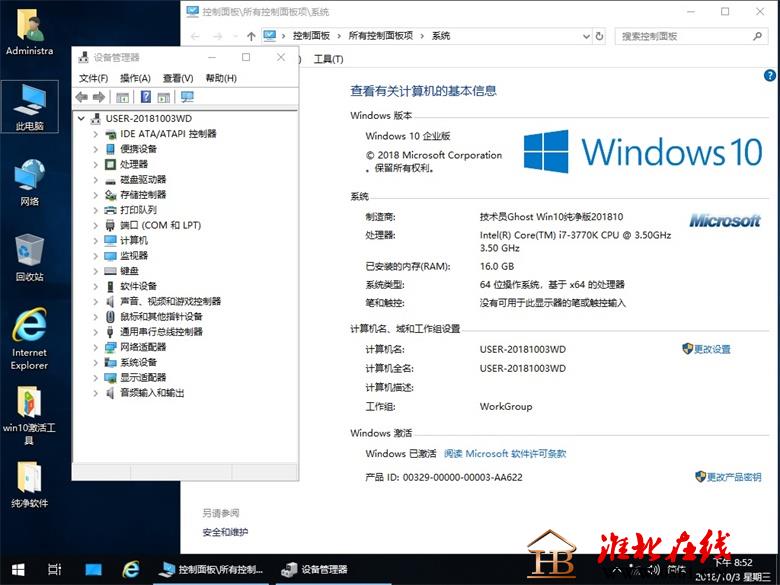
Task: Click the blue desktop taskbar icon
Action: coord(93,570)
